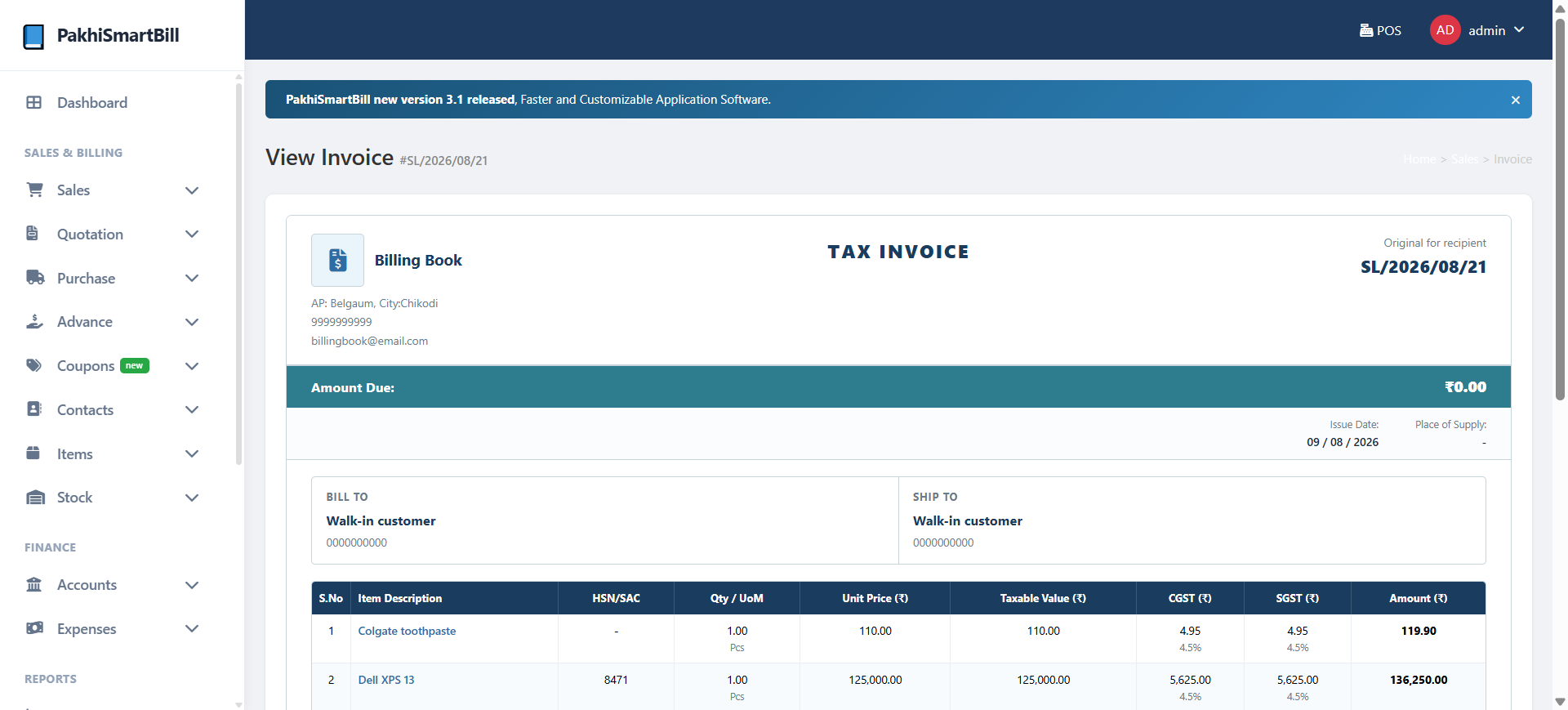Click the sidebar scrollbar thumb
Viewport: 1568px width, 710px height.
coord(238,274)
